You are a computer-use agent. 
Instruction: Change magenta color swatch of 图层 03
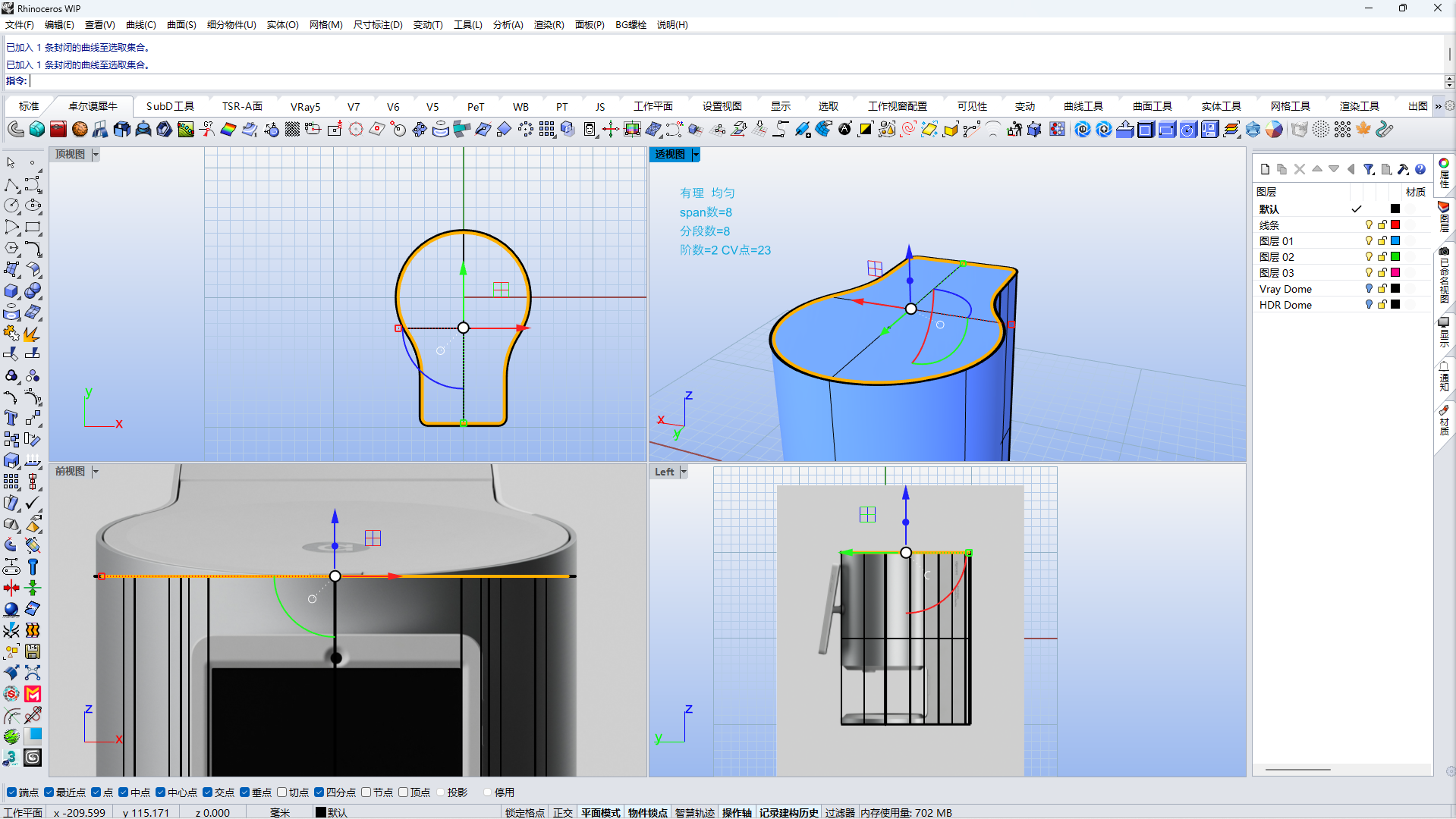pyautogui.click(x=1395, y=273)
